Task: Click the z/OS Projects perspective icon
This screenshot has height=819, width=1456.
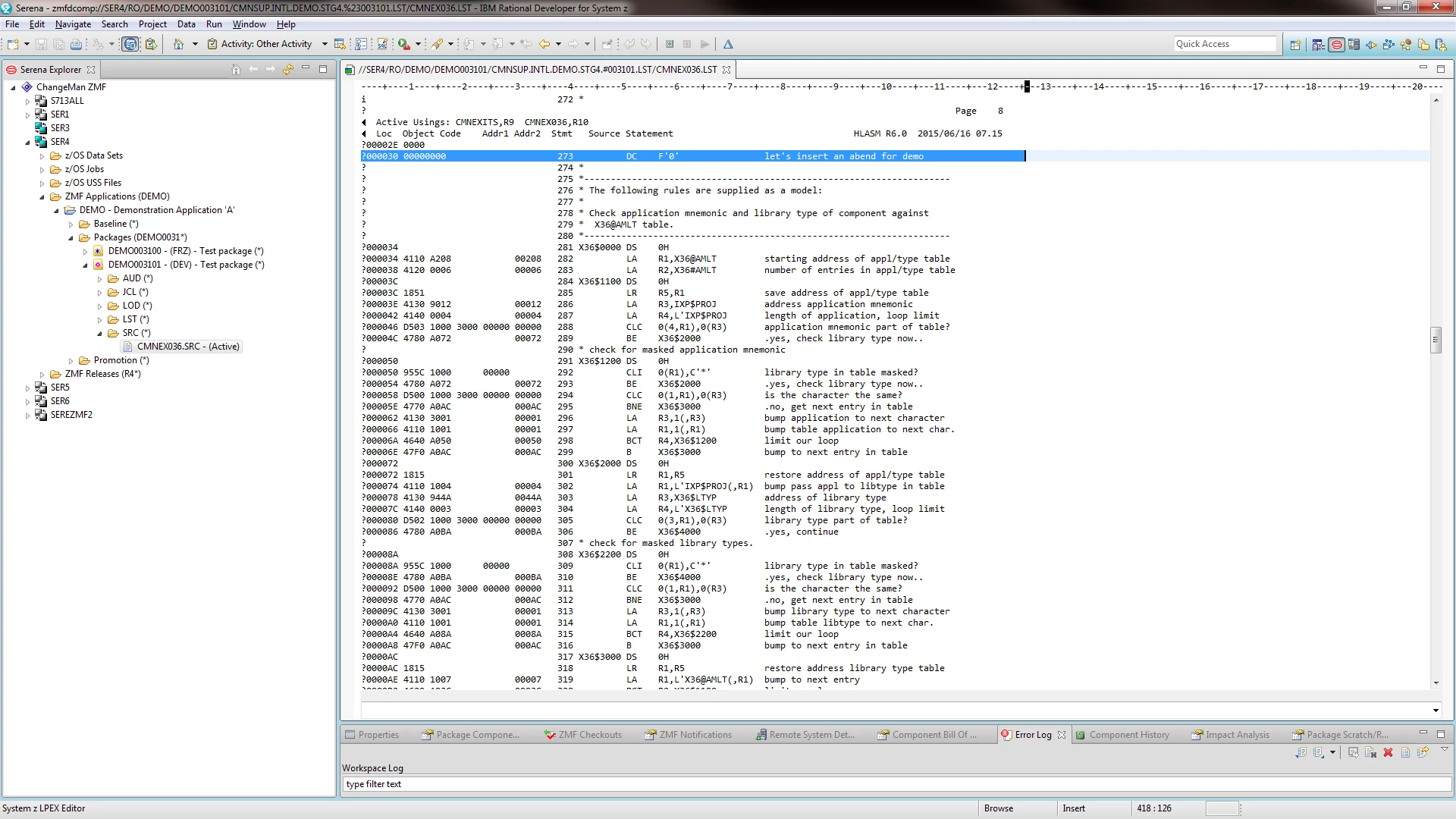Action: coord(1318,45)
